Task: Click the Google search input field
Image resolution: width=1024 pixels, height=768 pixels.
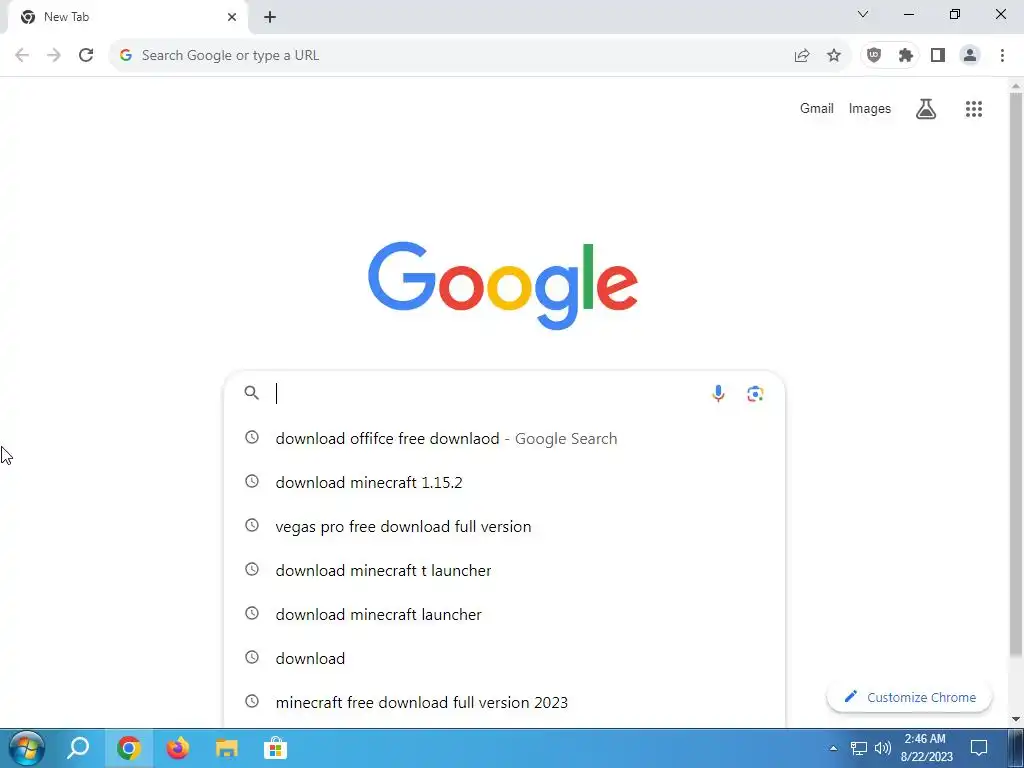Action: (x=490, y=393)
